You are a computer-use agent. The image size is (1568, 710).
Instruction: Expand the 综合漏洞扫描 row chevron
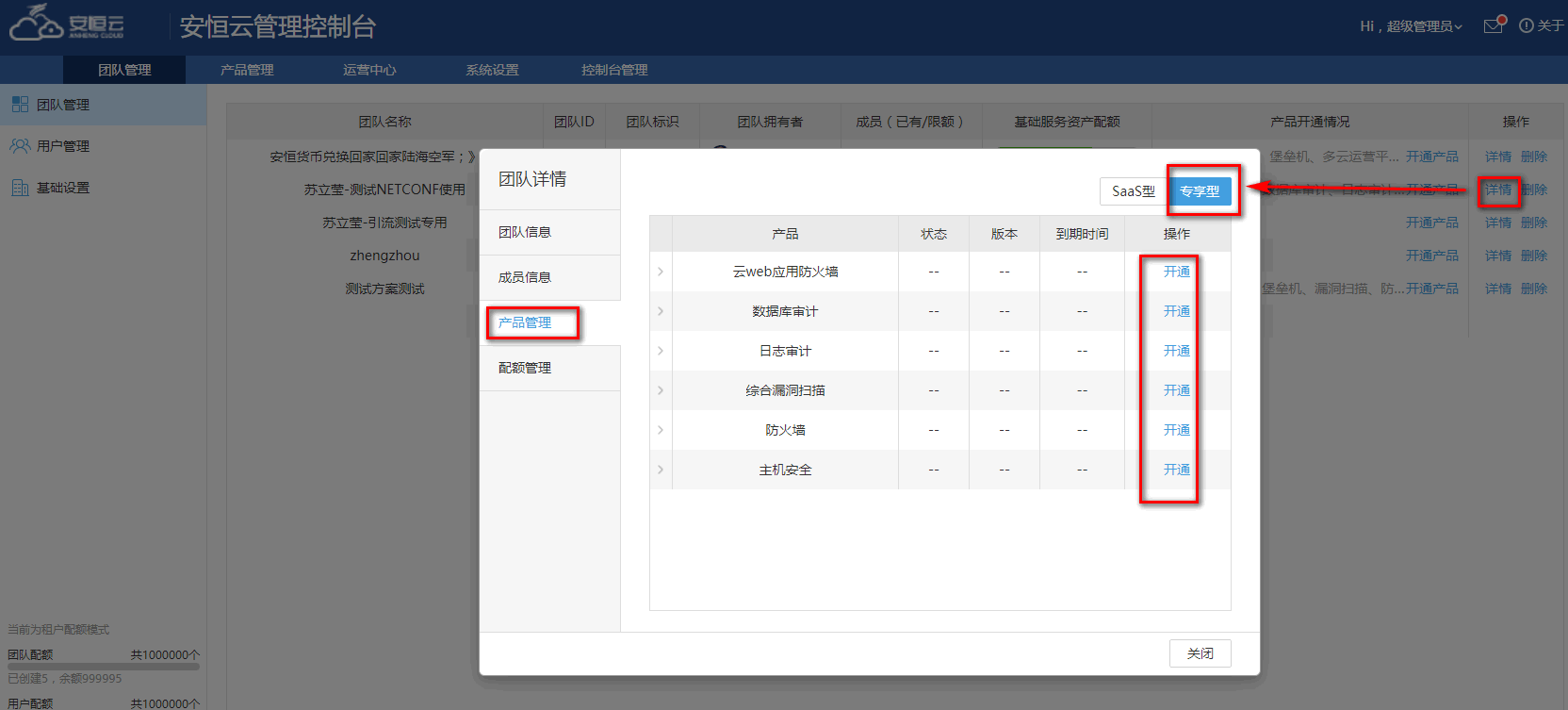[661, 390]
